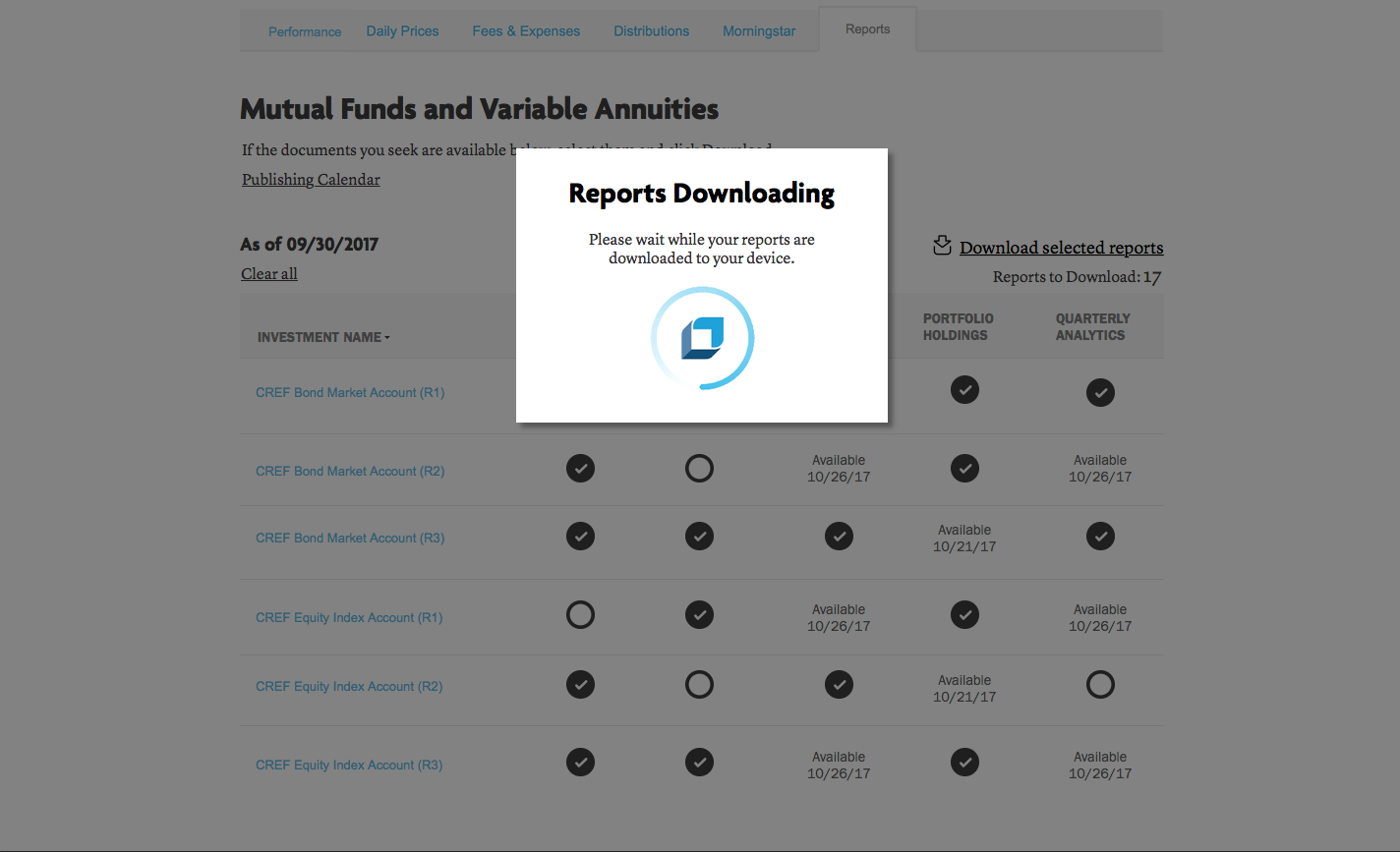Click Available 10/26/17 under Quarterly Analytics, Bond (R2)
The height and width of the screenshot is (852, 1400).
coord(1100,469)
